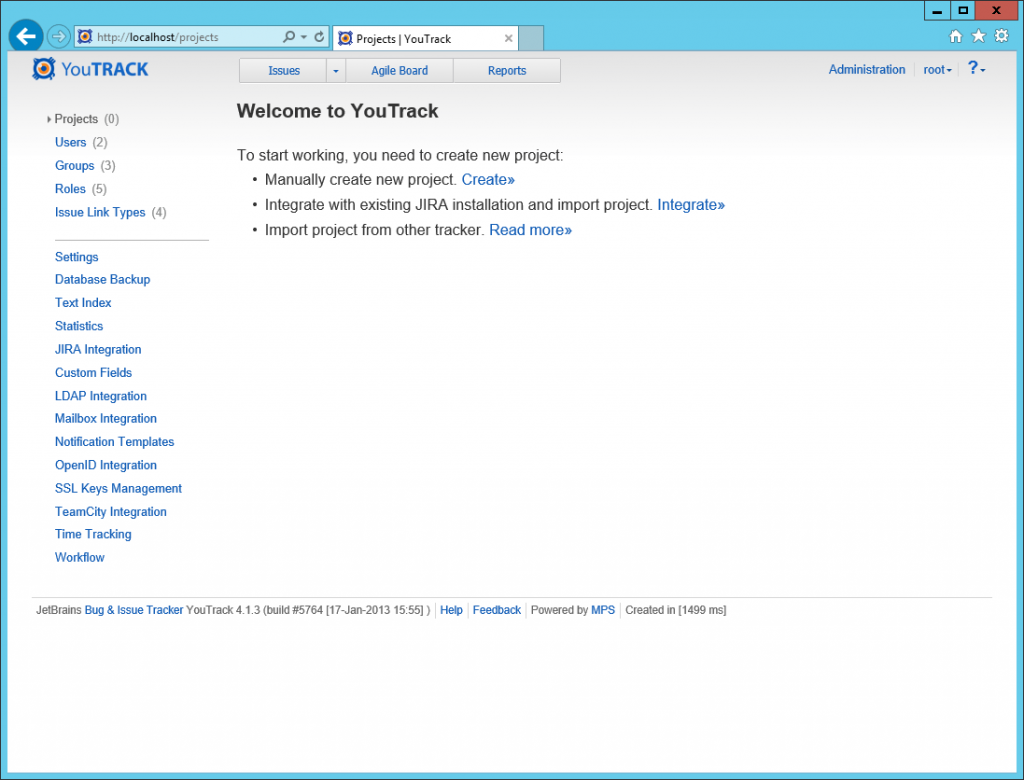Open Issue Link Types

click(100, 212)
